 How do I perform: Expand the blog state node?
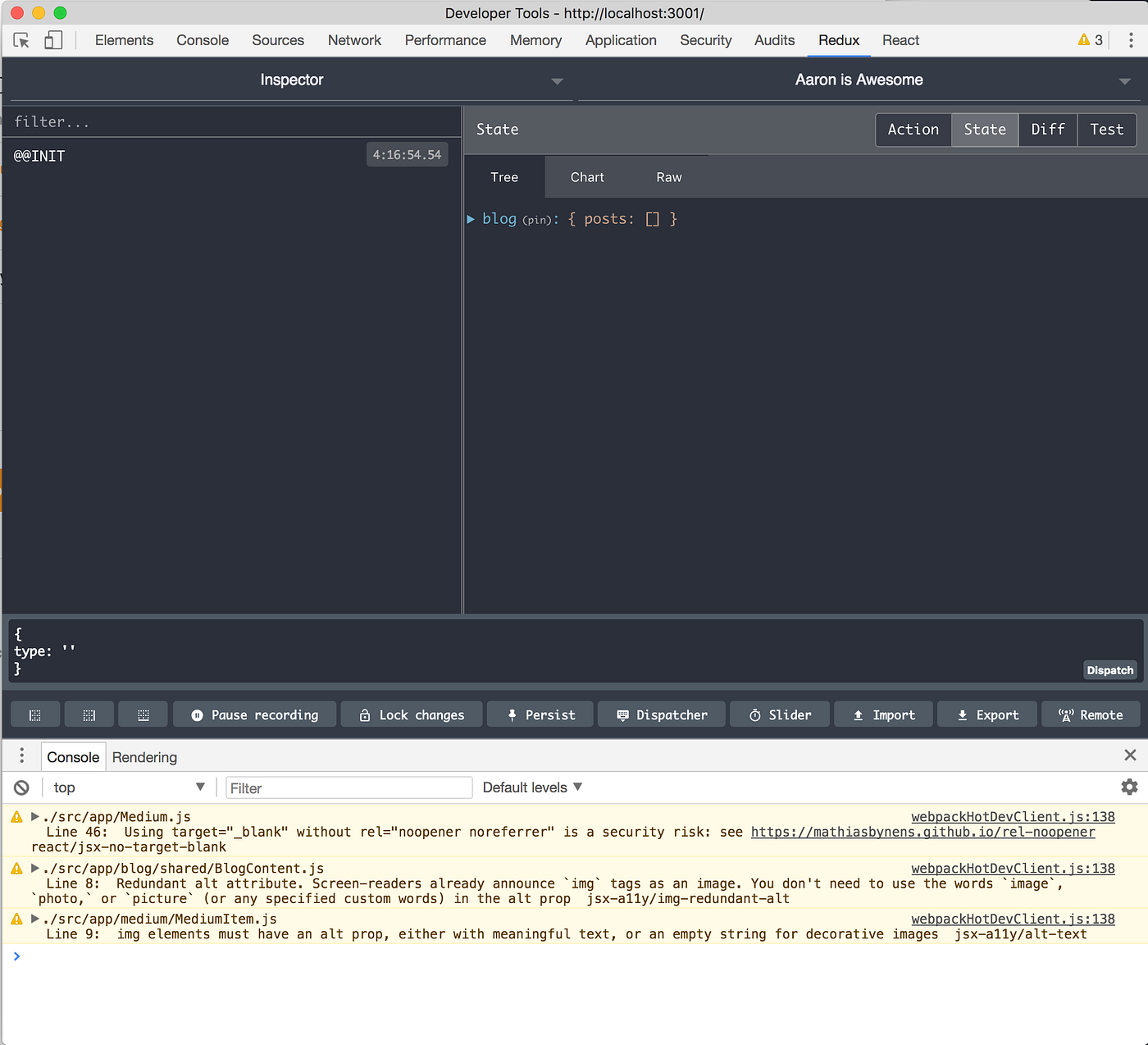471,219
